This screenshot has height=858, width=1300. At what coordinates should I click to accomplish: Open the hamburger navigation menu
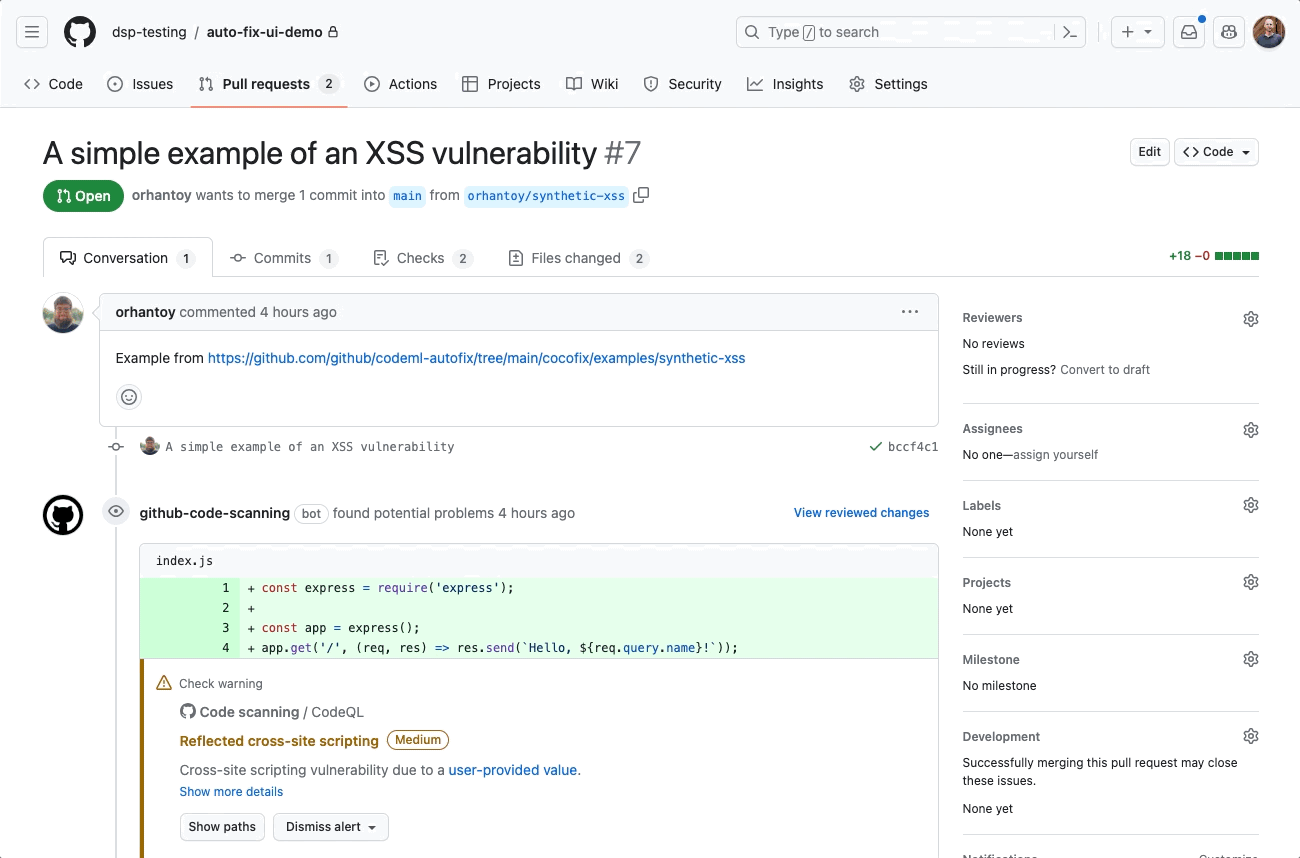coord(32,32)
